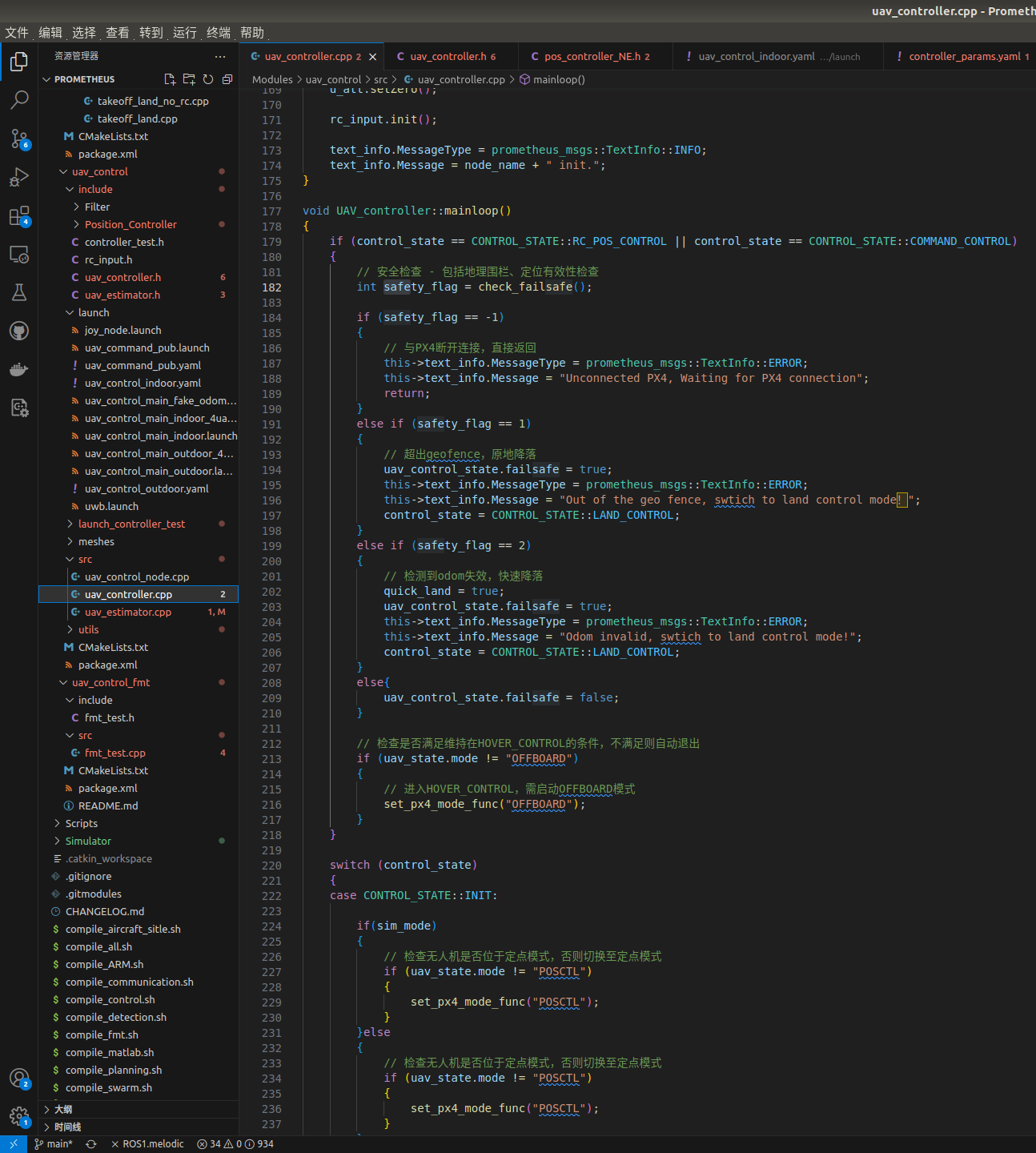Synchronize changes icon in status bar
Screen dimensions: 1036x1153
[x=91, y=1144]
